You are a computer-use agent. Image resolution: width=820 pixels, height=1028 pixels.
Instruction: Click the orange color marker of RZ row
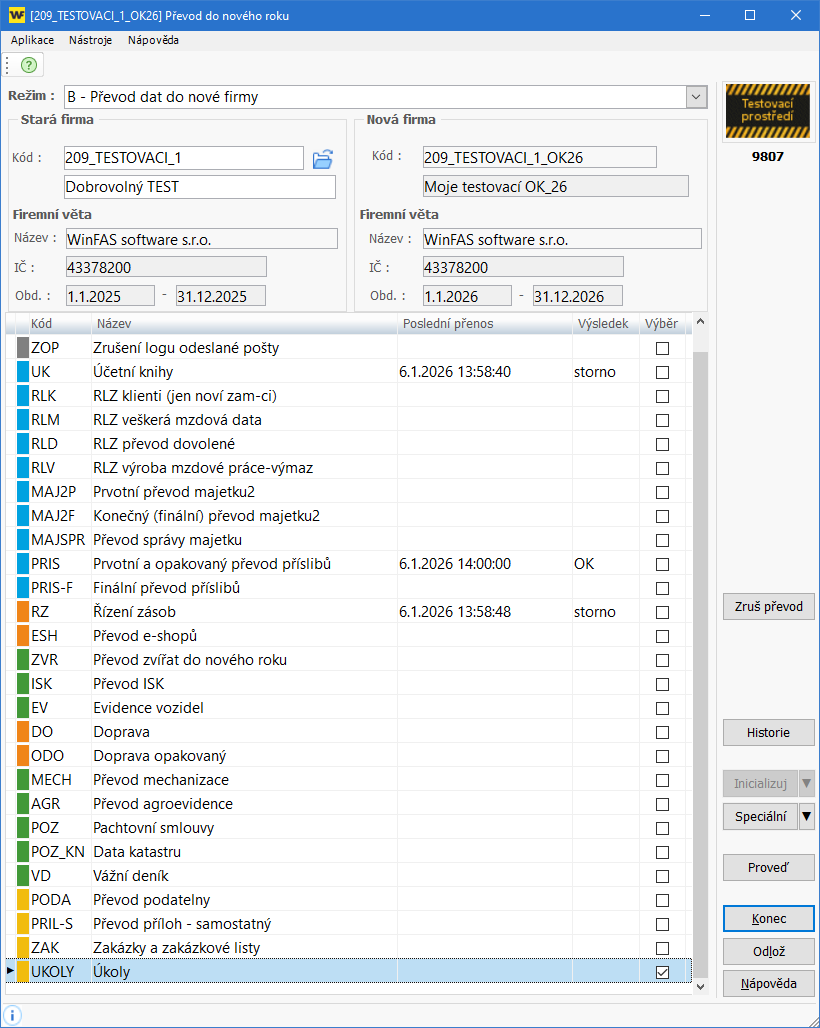(24, 612)
